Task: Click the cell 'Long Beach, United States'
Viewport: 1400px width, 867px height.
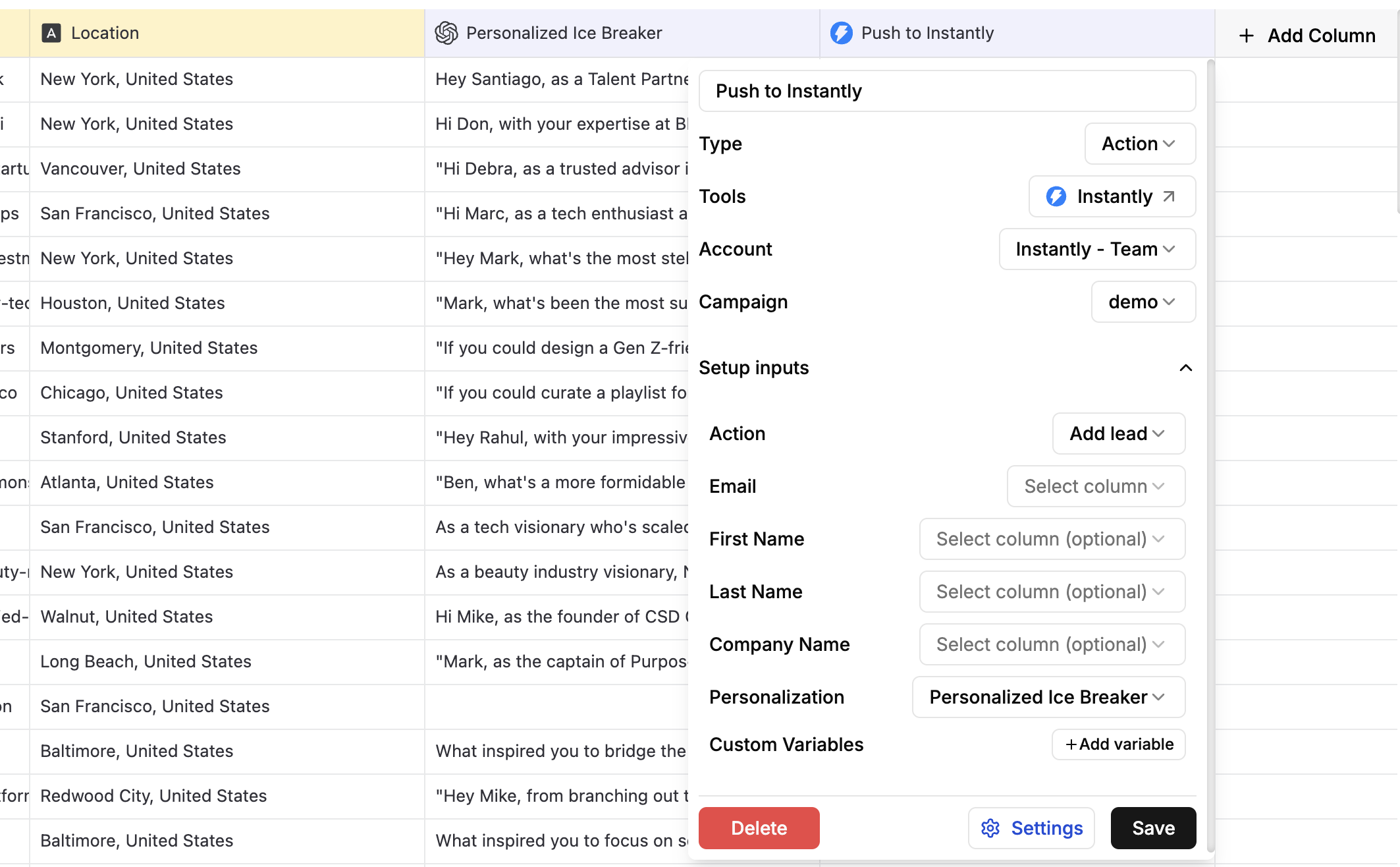Action: pos(227,661)
